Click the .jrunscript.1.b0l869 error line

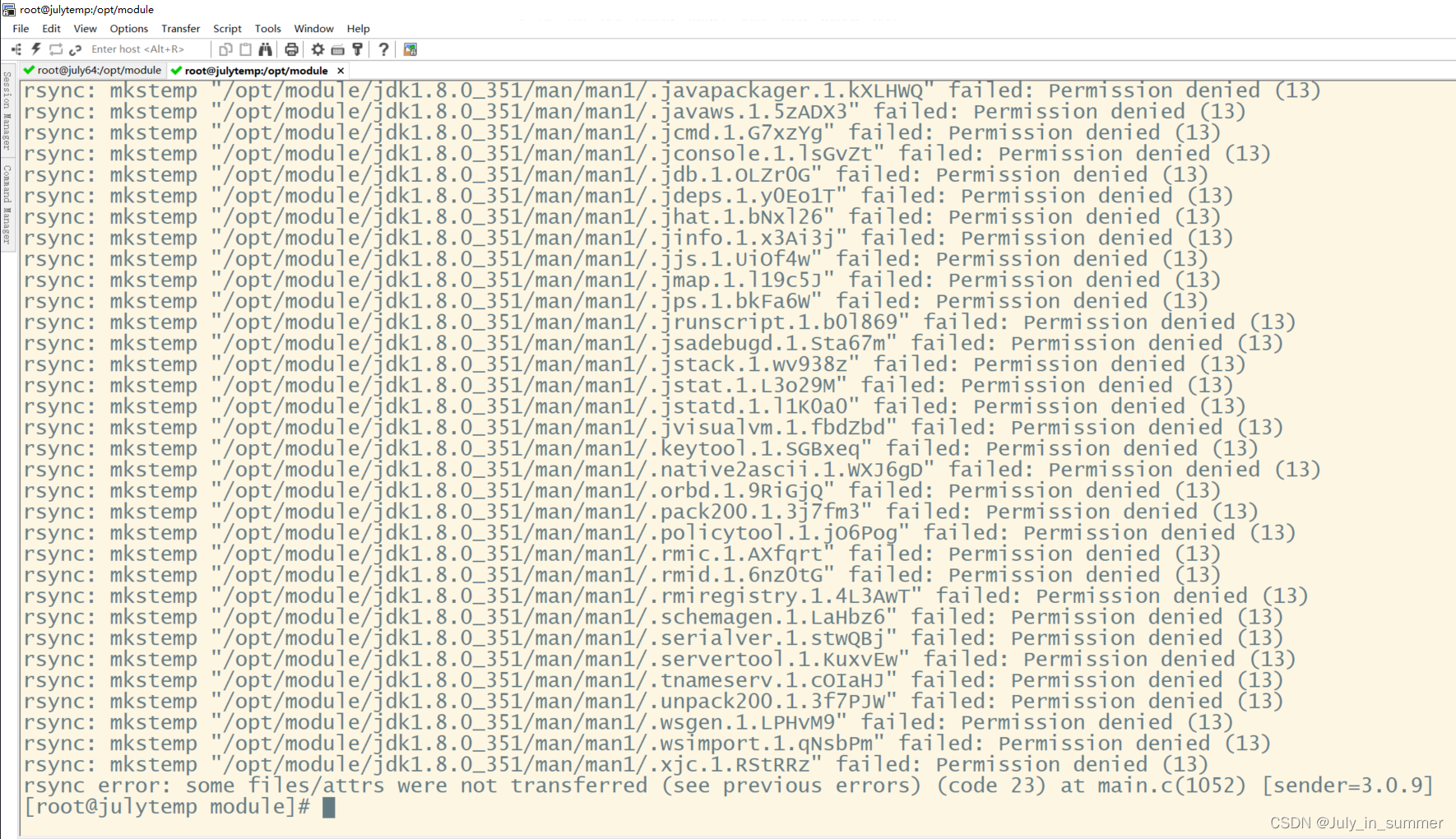tap(659, 322)
